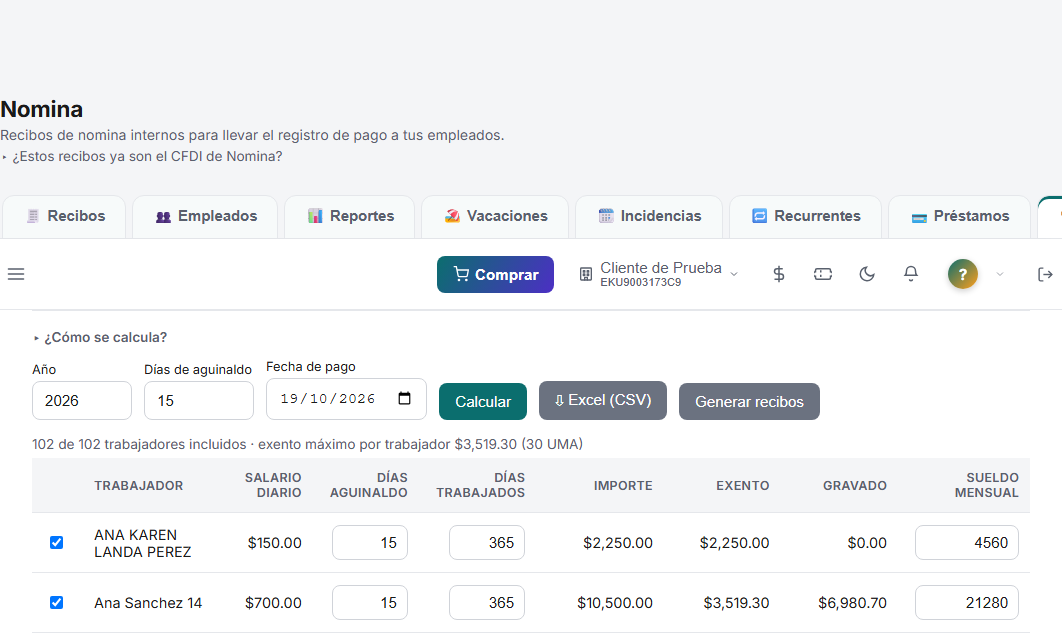
Task: Click the people icon on Empleados tab
Action: click(163, 217)
